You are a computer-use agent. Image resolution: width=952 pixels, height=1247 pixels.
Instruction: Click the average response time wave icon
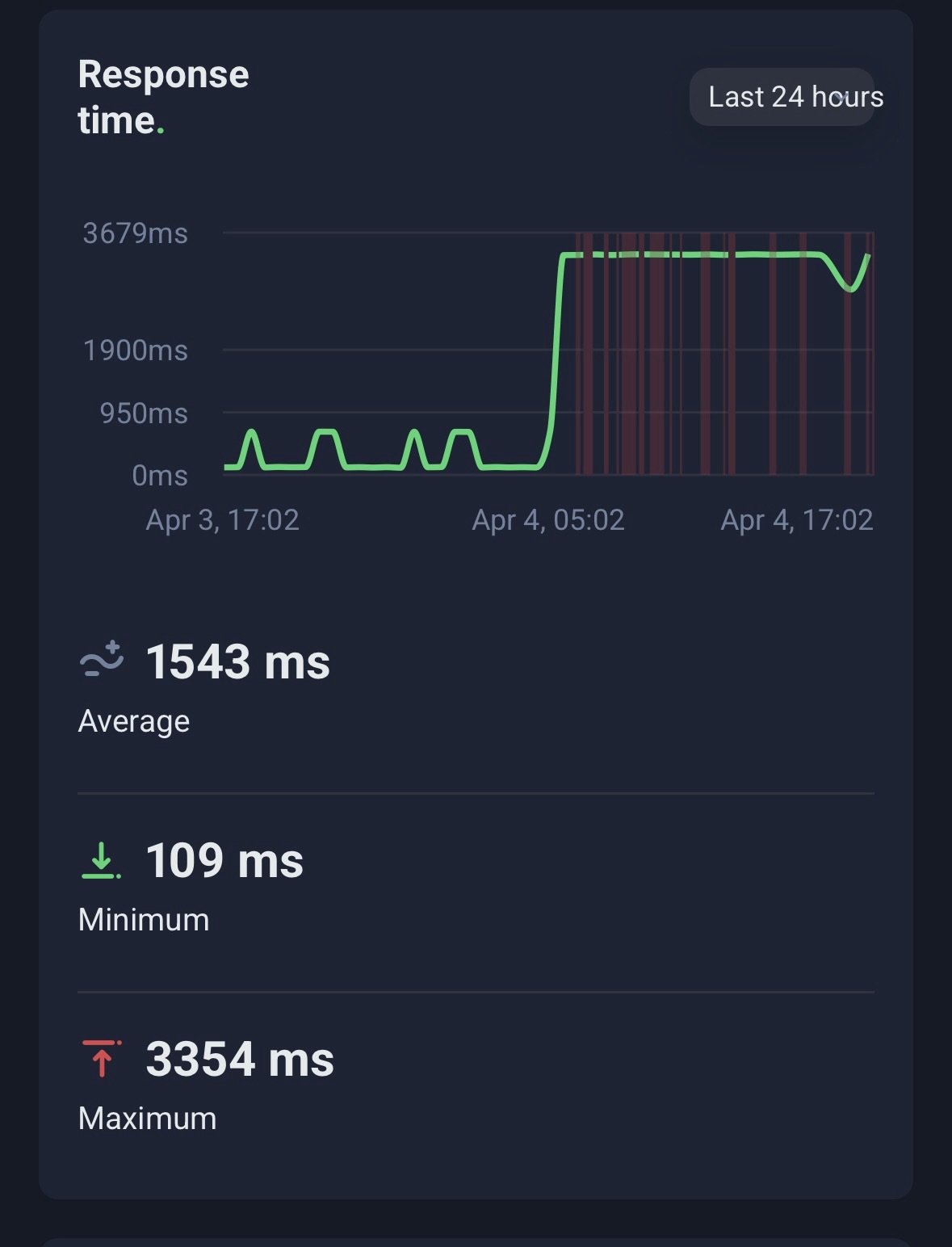[102, 660]
